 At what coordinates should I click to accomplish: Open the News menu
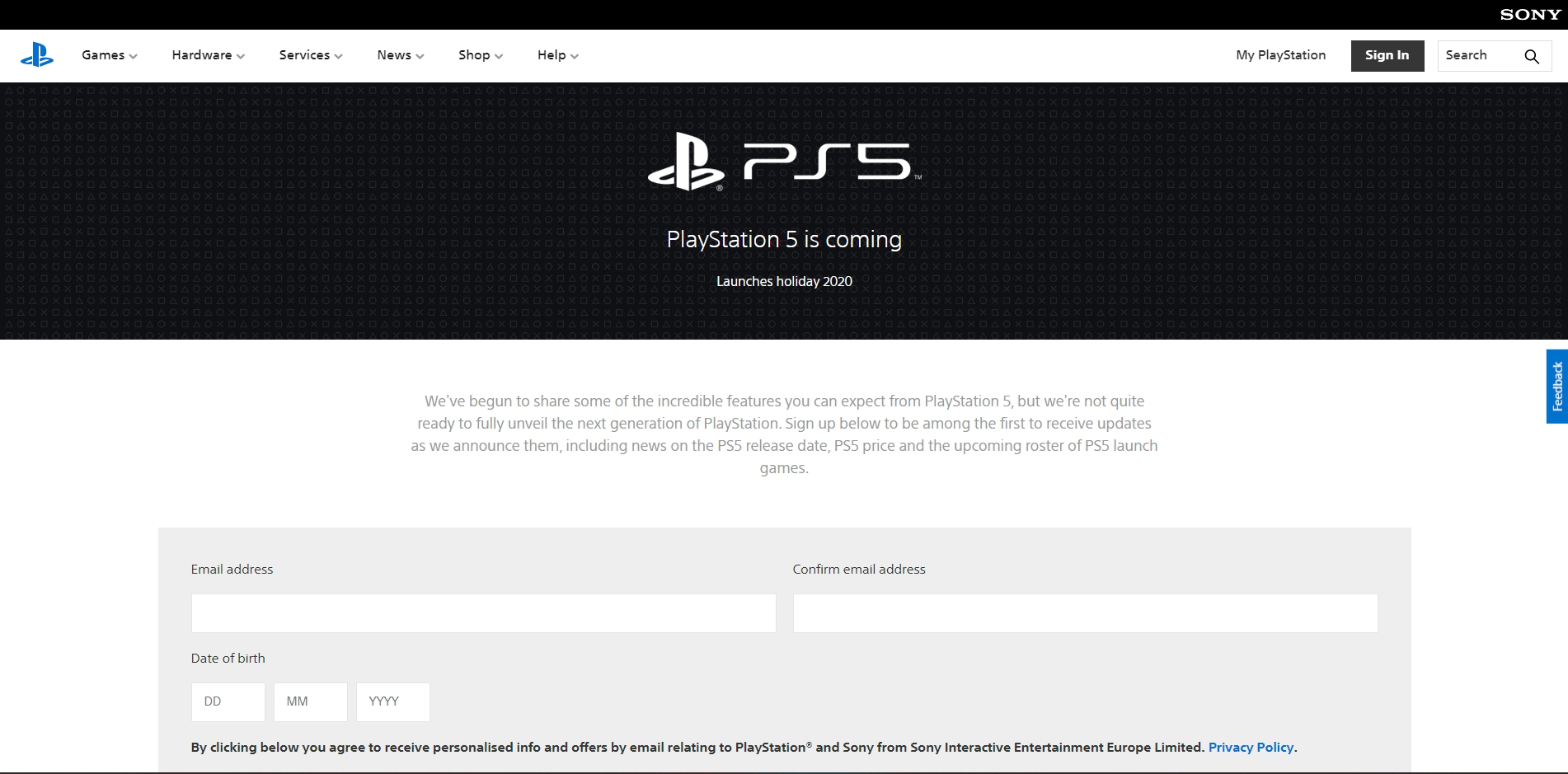(x=401, y=55)
